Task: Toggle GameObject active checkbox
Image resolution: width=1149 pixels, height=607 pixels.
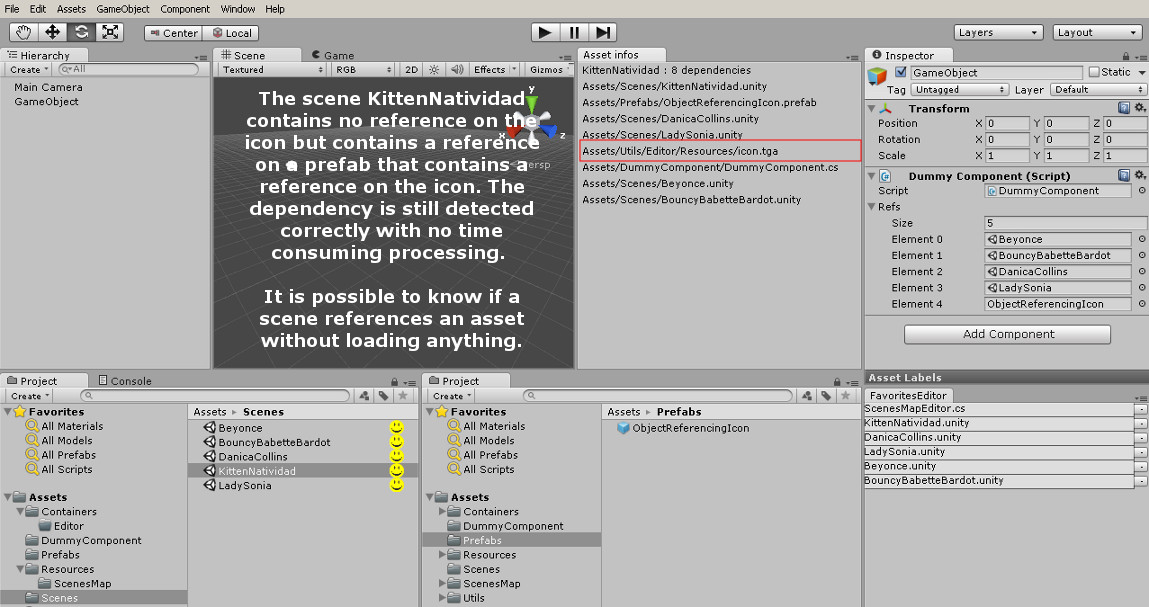Action: pos(901,72)
